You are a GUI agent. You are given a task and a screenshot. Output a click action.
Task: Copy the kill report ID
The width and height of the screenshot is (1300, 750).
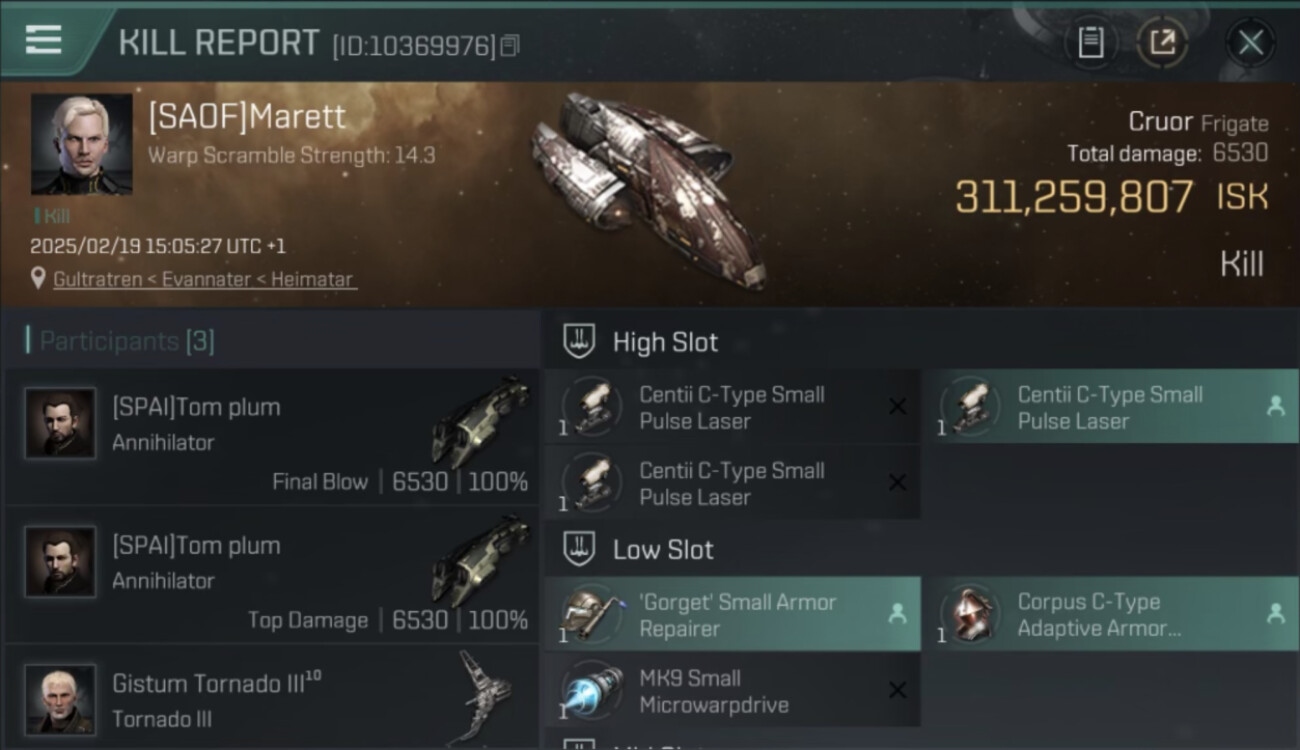pyautogui.click(x=510, y=45)
